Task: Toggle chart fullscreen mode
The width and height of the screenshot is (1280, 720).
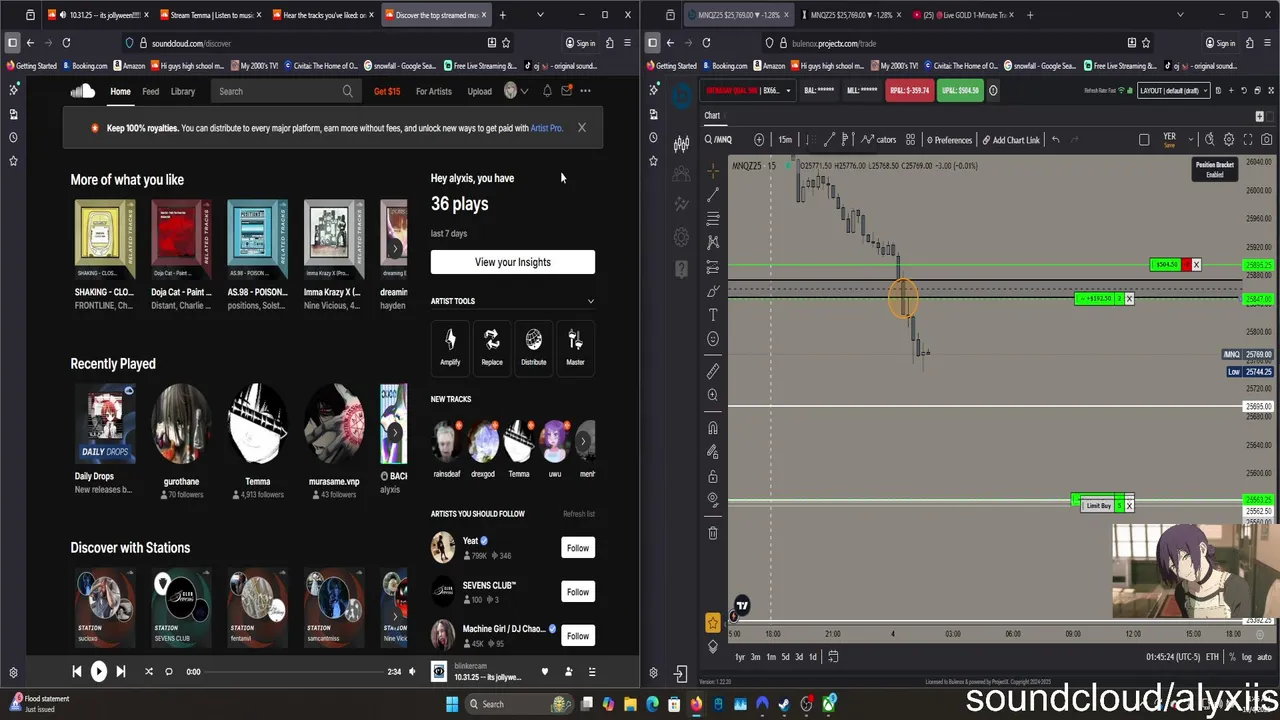Action: [x=1248, y=140]
